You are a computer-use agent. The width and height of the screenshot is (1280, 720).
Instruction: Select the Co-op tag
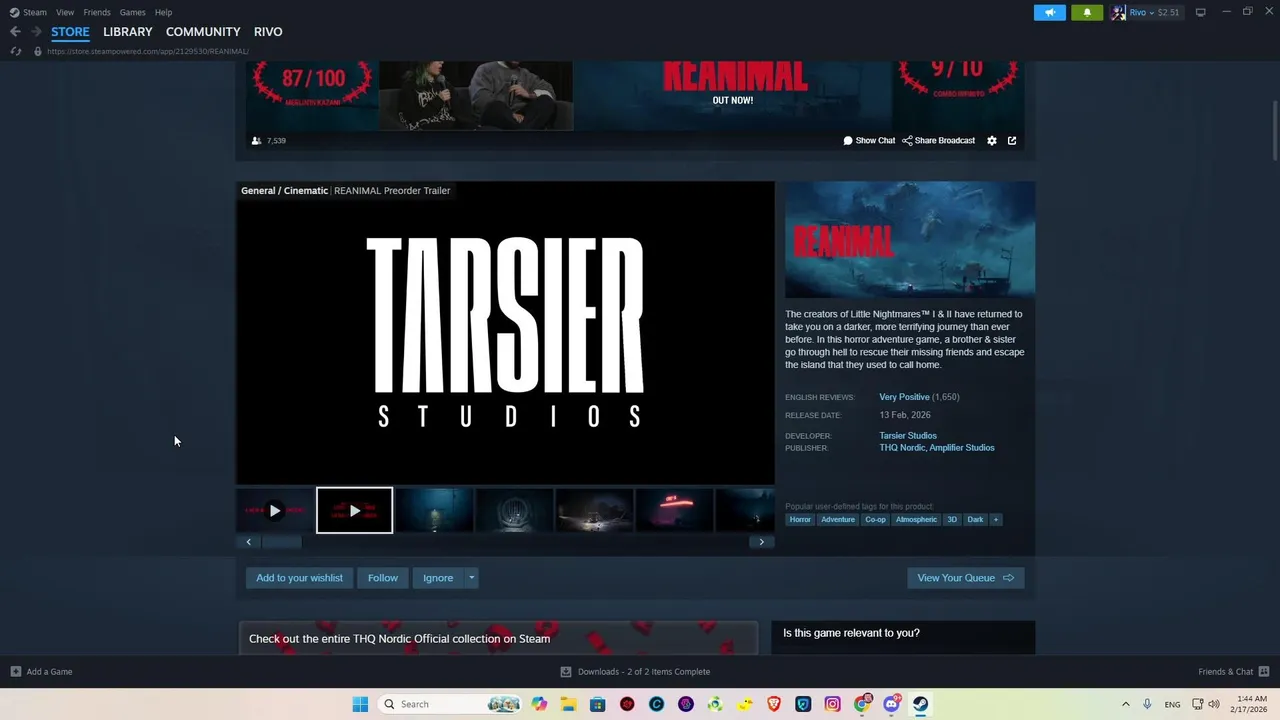(876, 520)
